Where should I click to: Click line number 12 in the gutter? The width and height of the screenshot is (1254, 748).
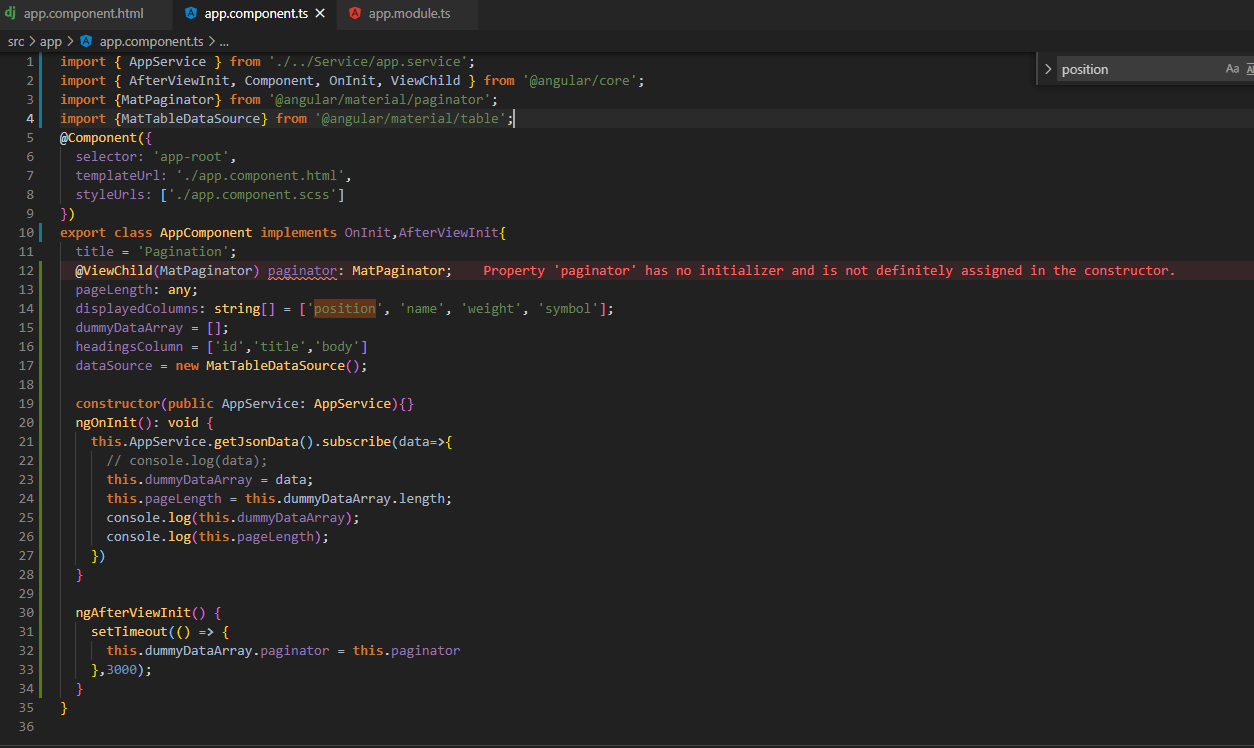26,270
